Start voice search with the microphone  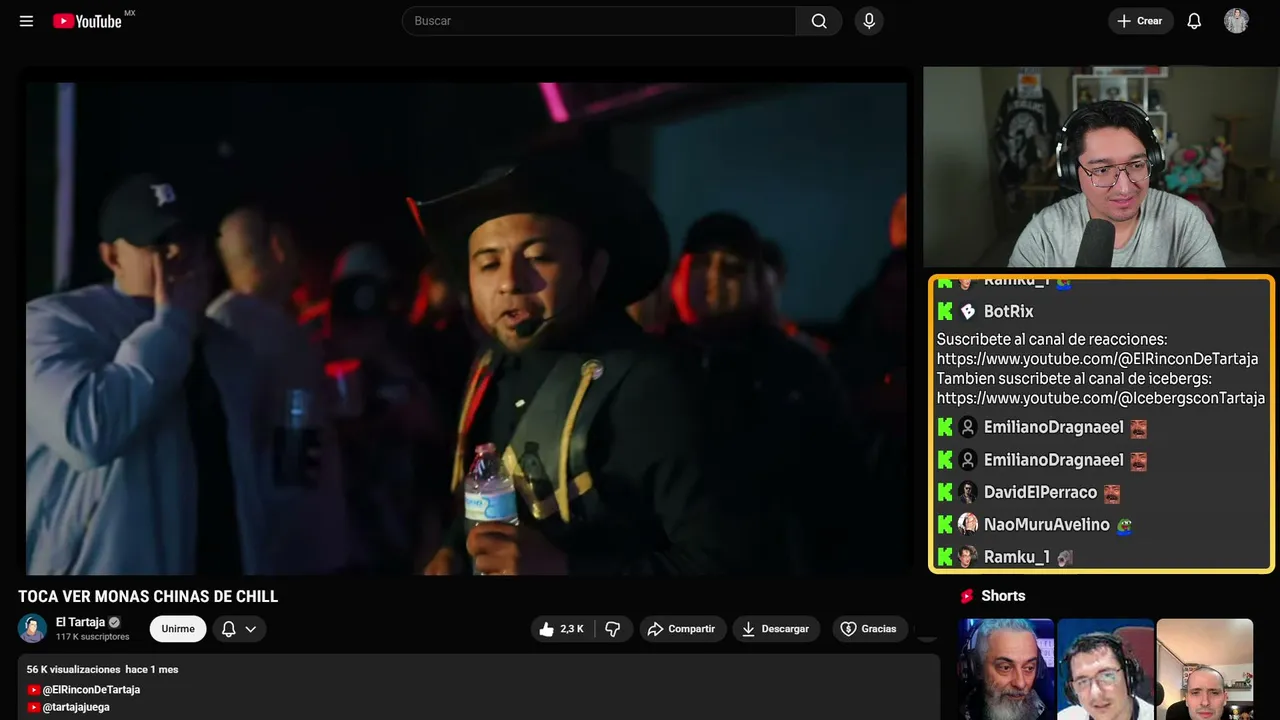869,21
